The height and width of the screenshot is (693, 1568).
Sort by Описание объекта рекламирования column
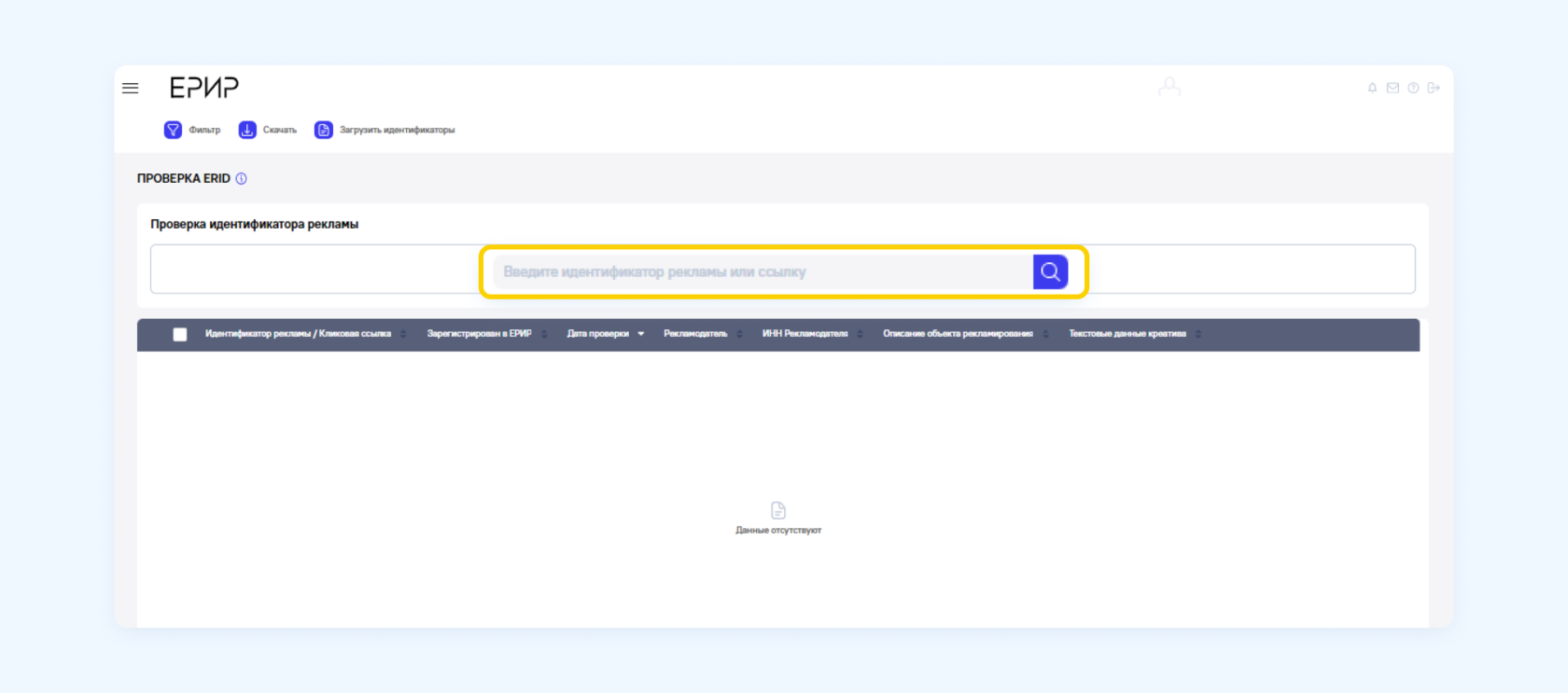click(x=966, y=334)
